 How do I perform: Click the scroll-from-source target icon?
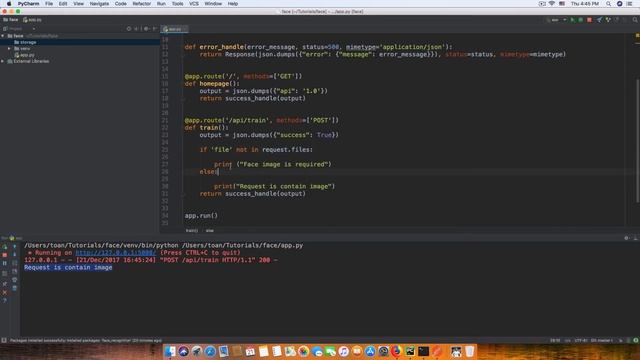[129, 29]
